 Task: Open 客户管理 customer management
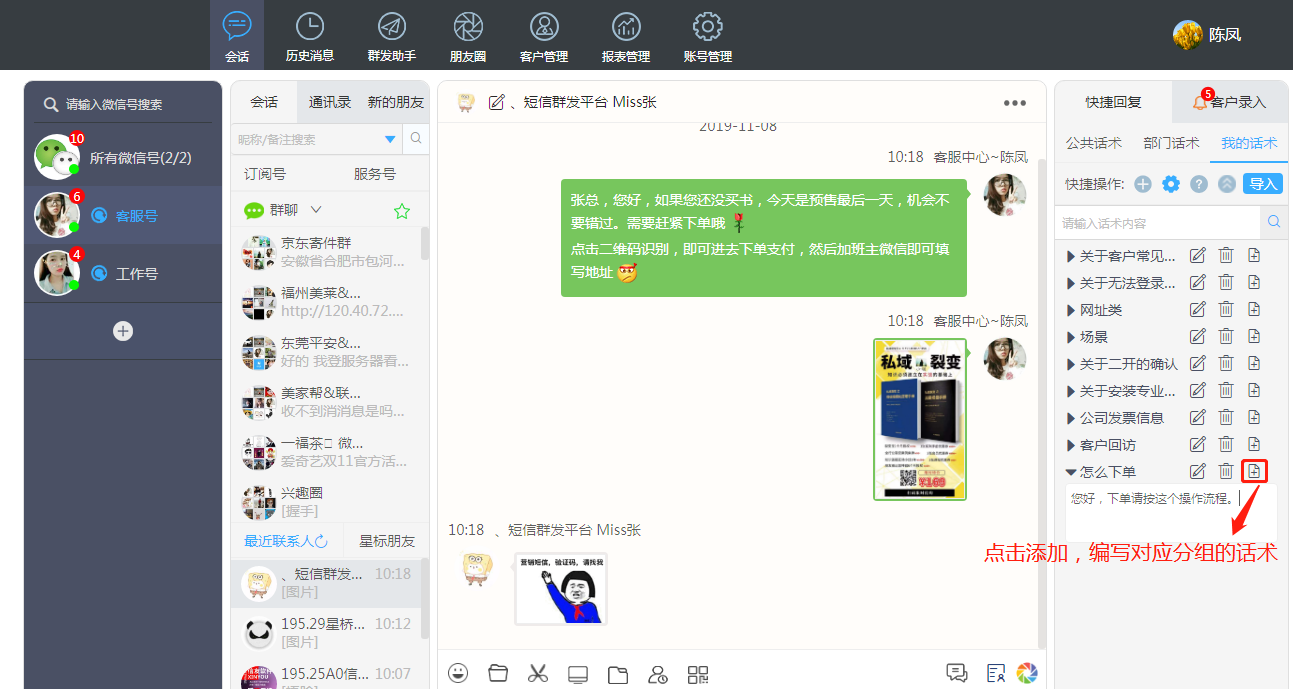pos(544,36)
